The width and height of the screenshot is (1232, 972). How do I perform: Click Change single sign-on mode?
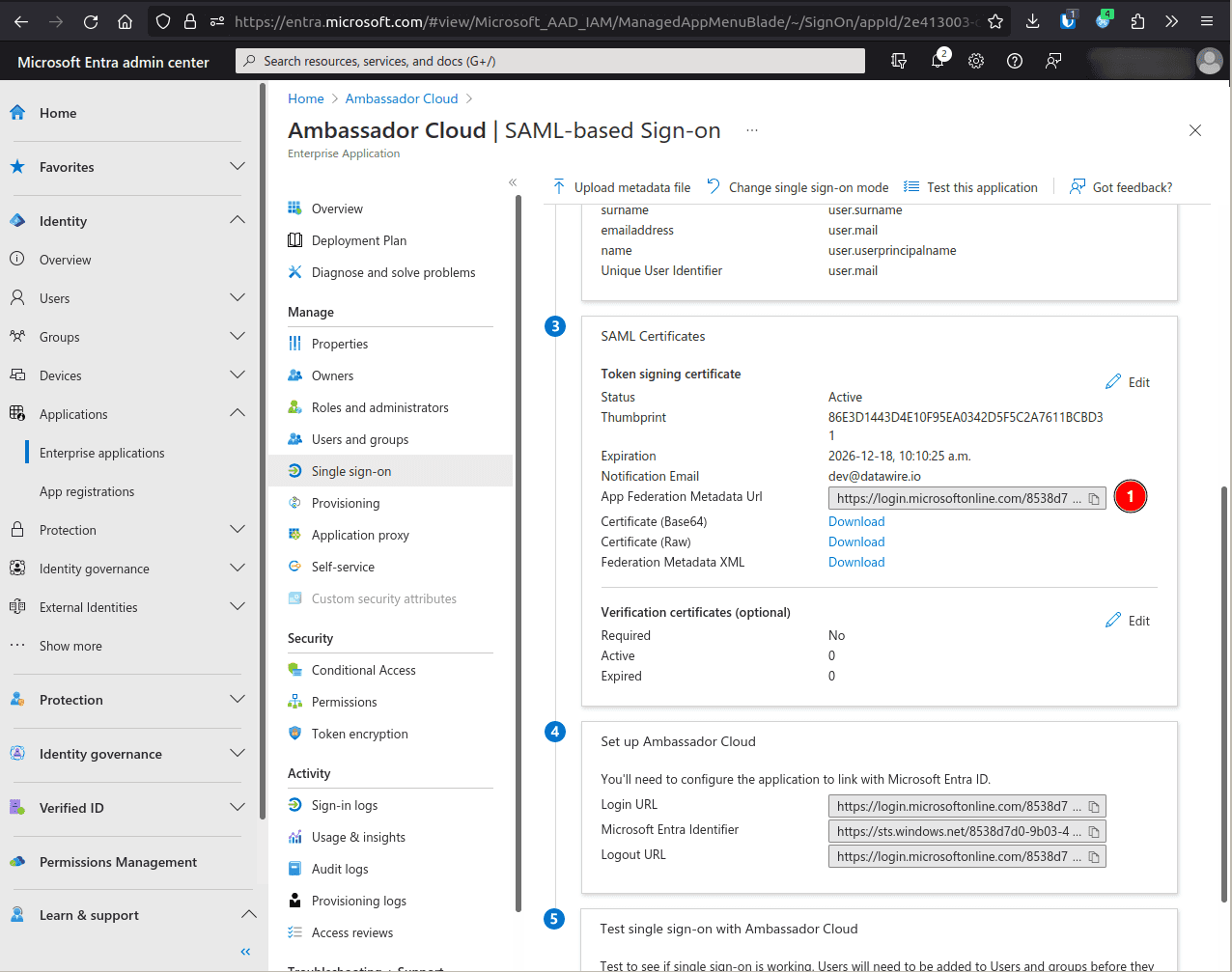(798, 187)
